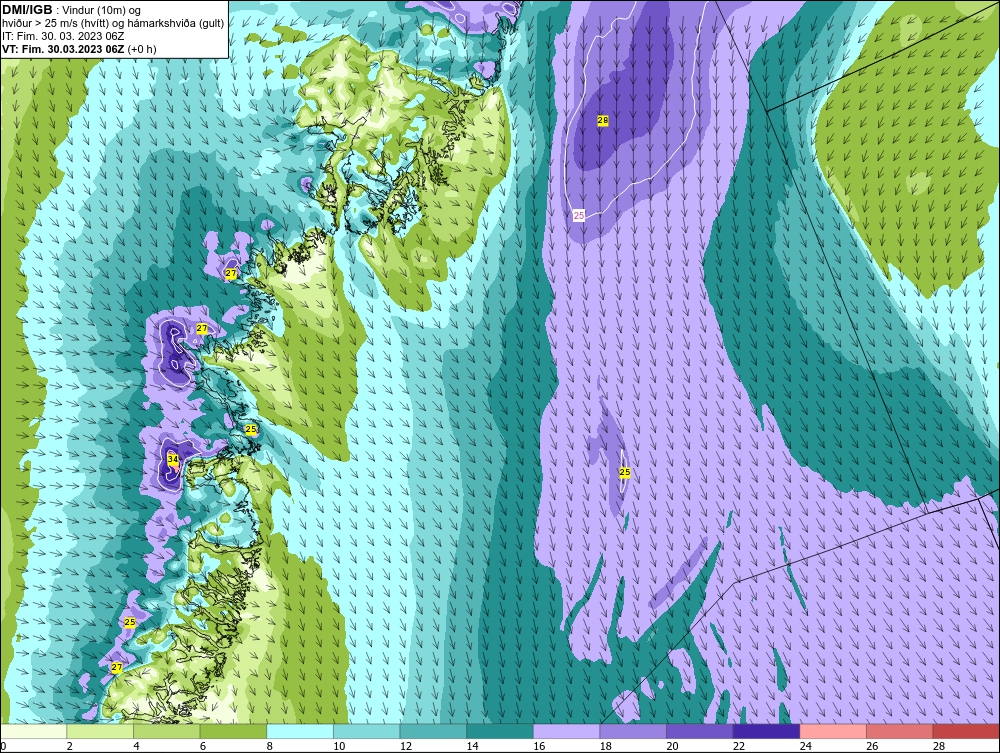Click the legend tick label 28 on the color scale
Viewport: 1000px width, 753px height.
tap(939, 746)
